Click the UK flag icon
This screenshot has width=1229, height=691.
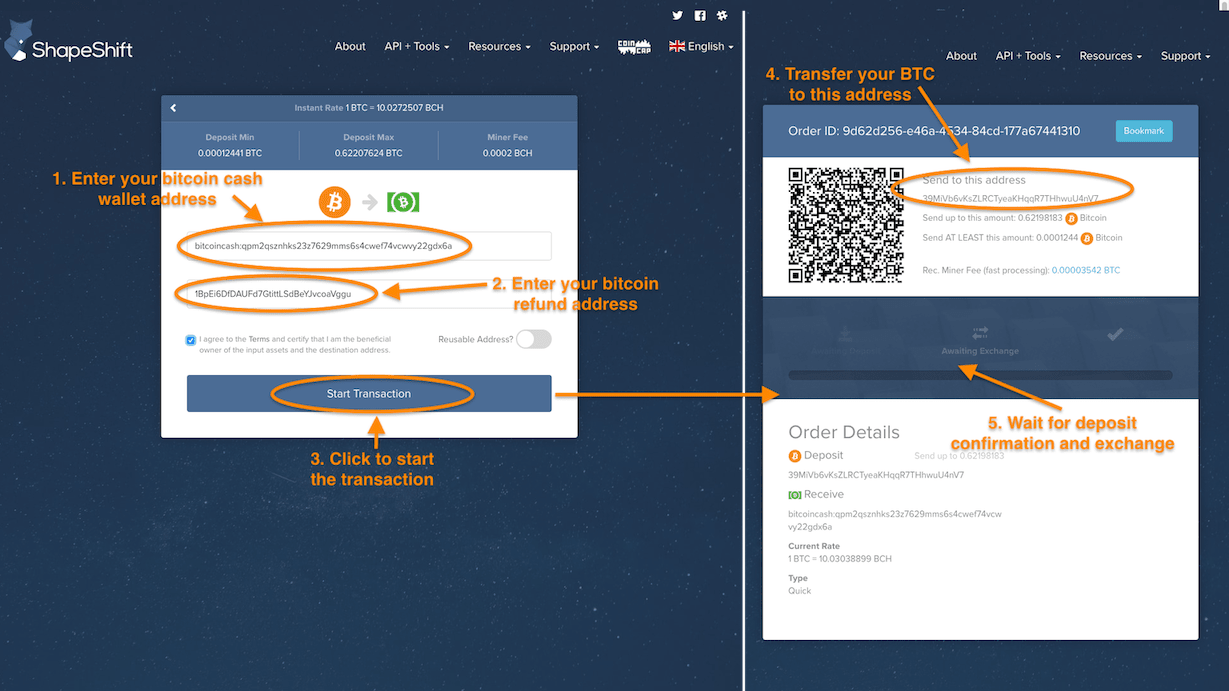pos(677,46)
